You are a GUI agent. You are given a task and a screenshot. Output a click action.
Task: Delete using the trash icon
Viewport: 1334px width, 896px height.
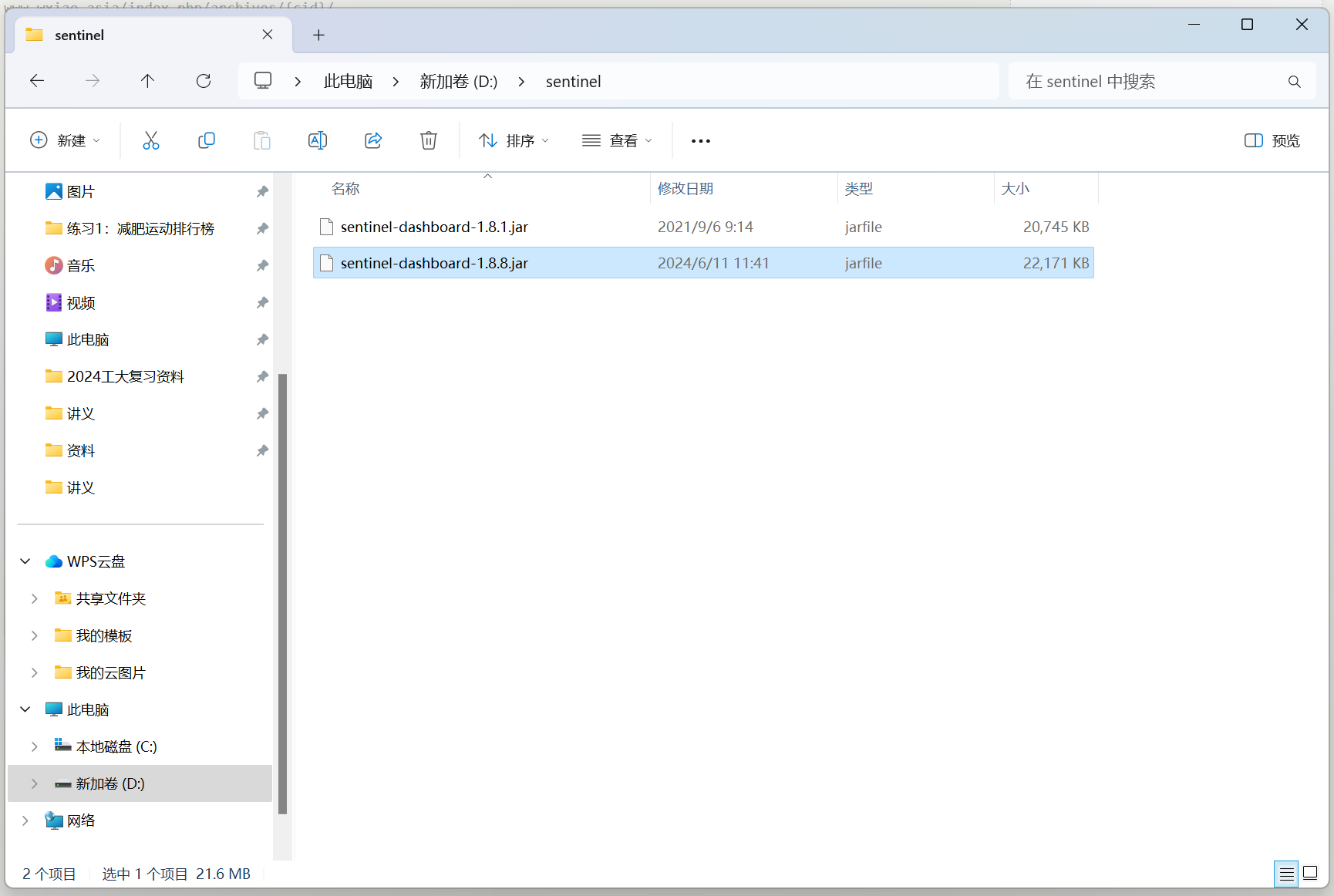click(x=429, y=140)
